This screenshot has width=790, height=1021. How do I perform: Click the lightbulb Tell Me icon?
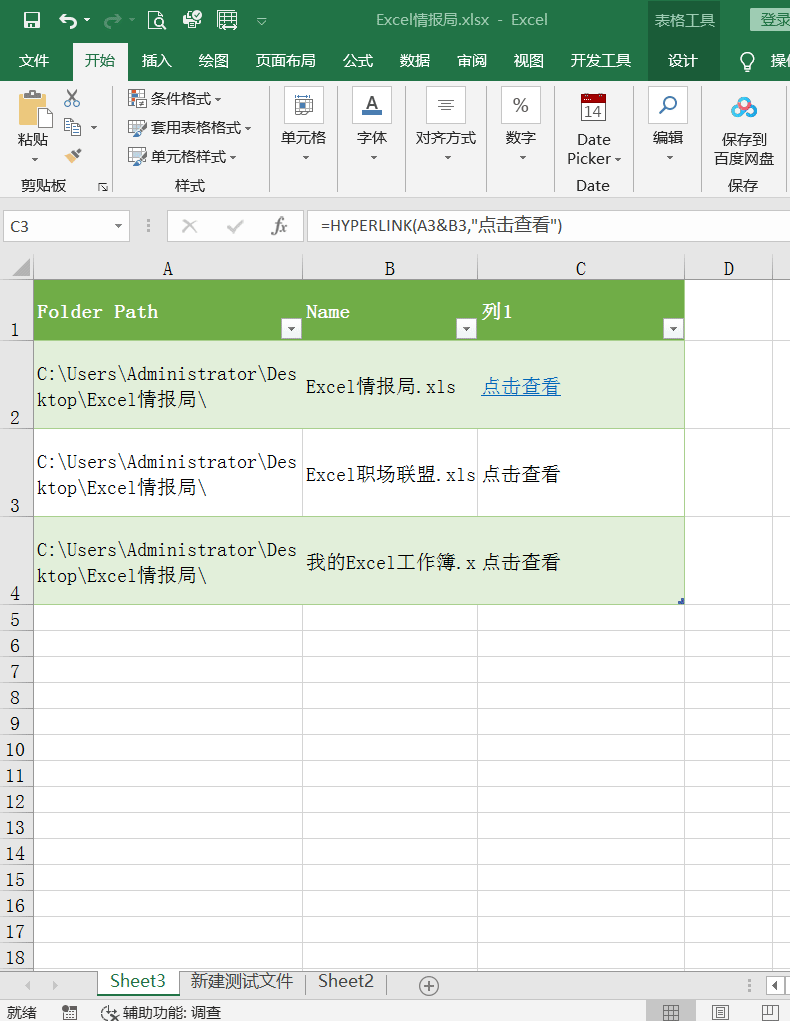click(747, 61)
